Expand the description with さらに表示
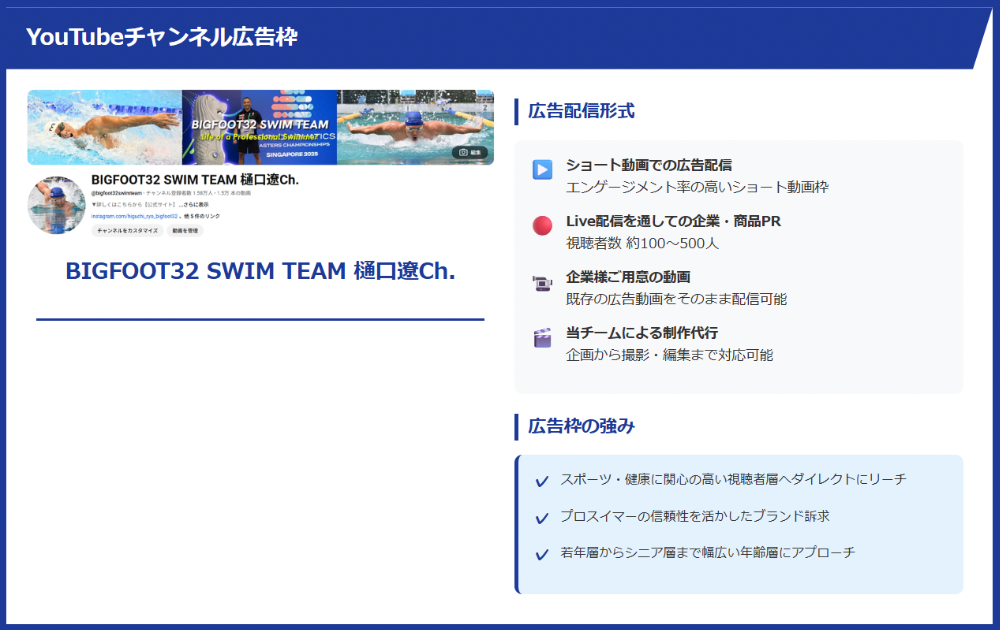1000x630 pixels. [194, 204]
